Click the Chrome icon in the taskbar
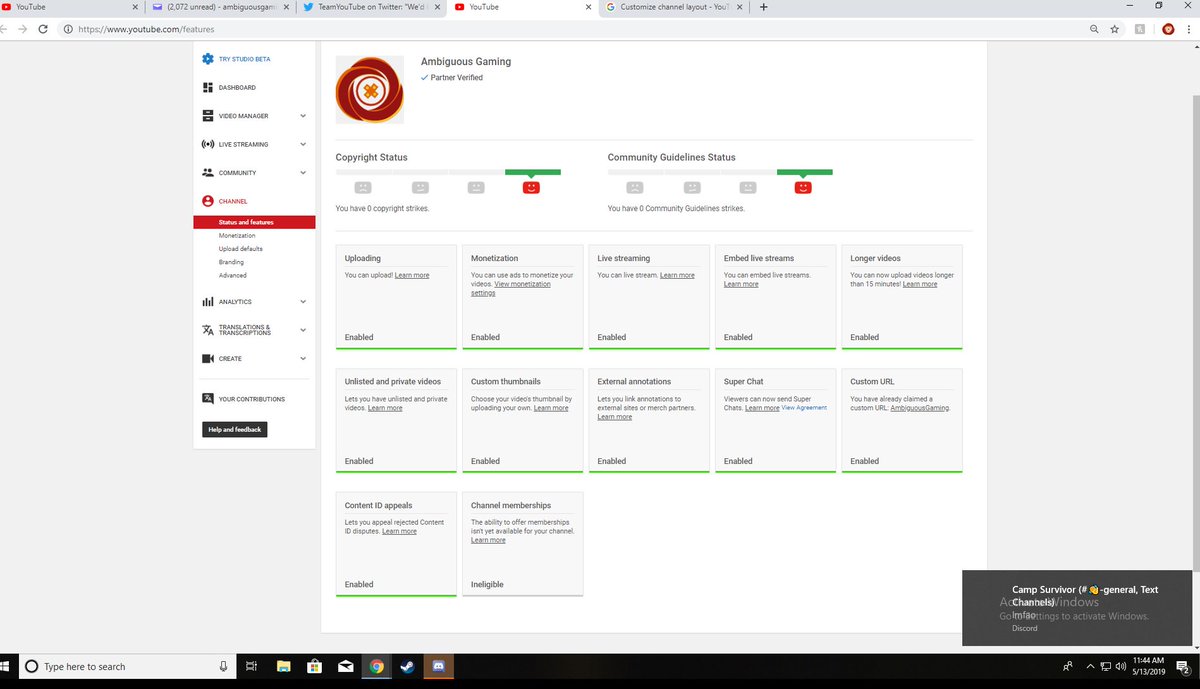 pos(377,666)
